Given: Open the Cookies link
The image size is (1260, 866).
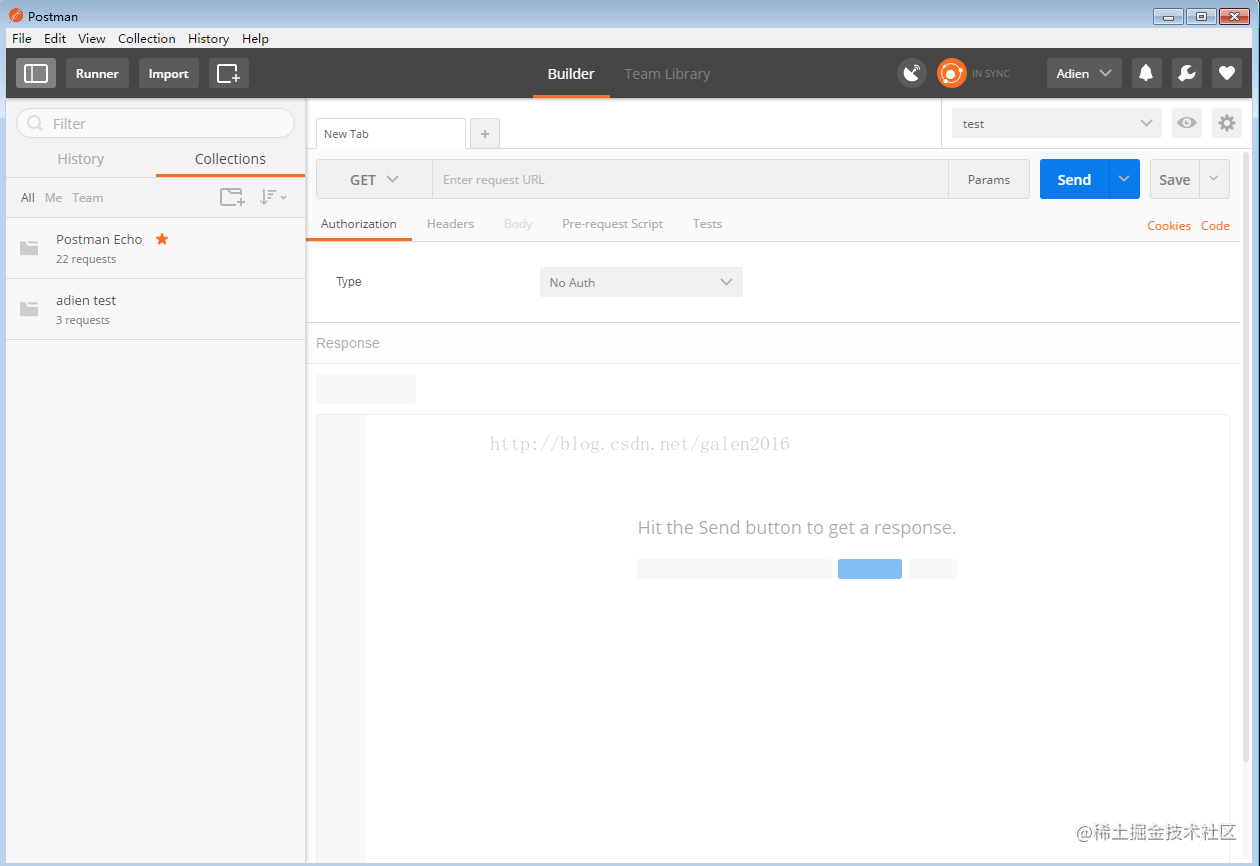Looking at the screenshot, I should (1169, 226).
